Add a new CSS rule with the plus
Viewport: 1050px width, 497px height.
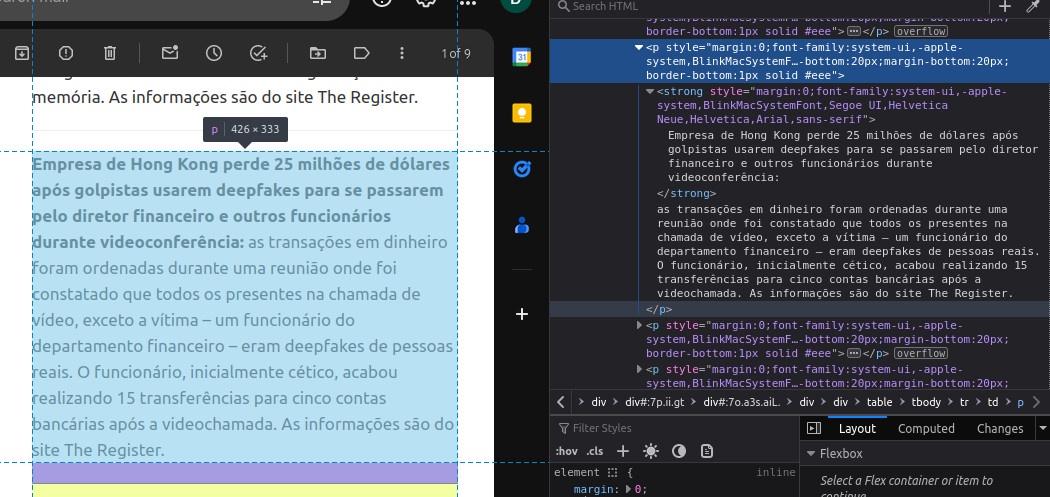tap(623, 451)
